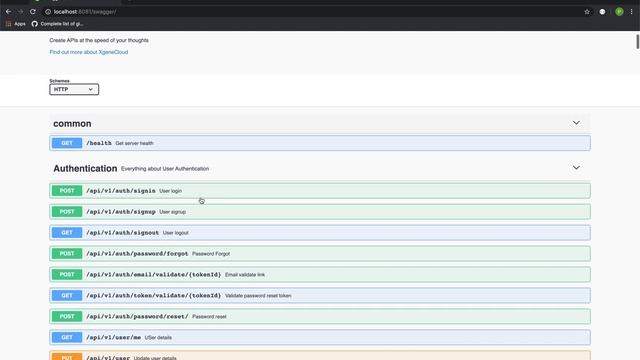Open the browser three-dot menu

coord(631,12)
